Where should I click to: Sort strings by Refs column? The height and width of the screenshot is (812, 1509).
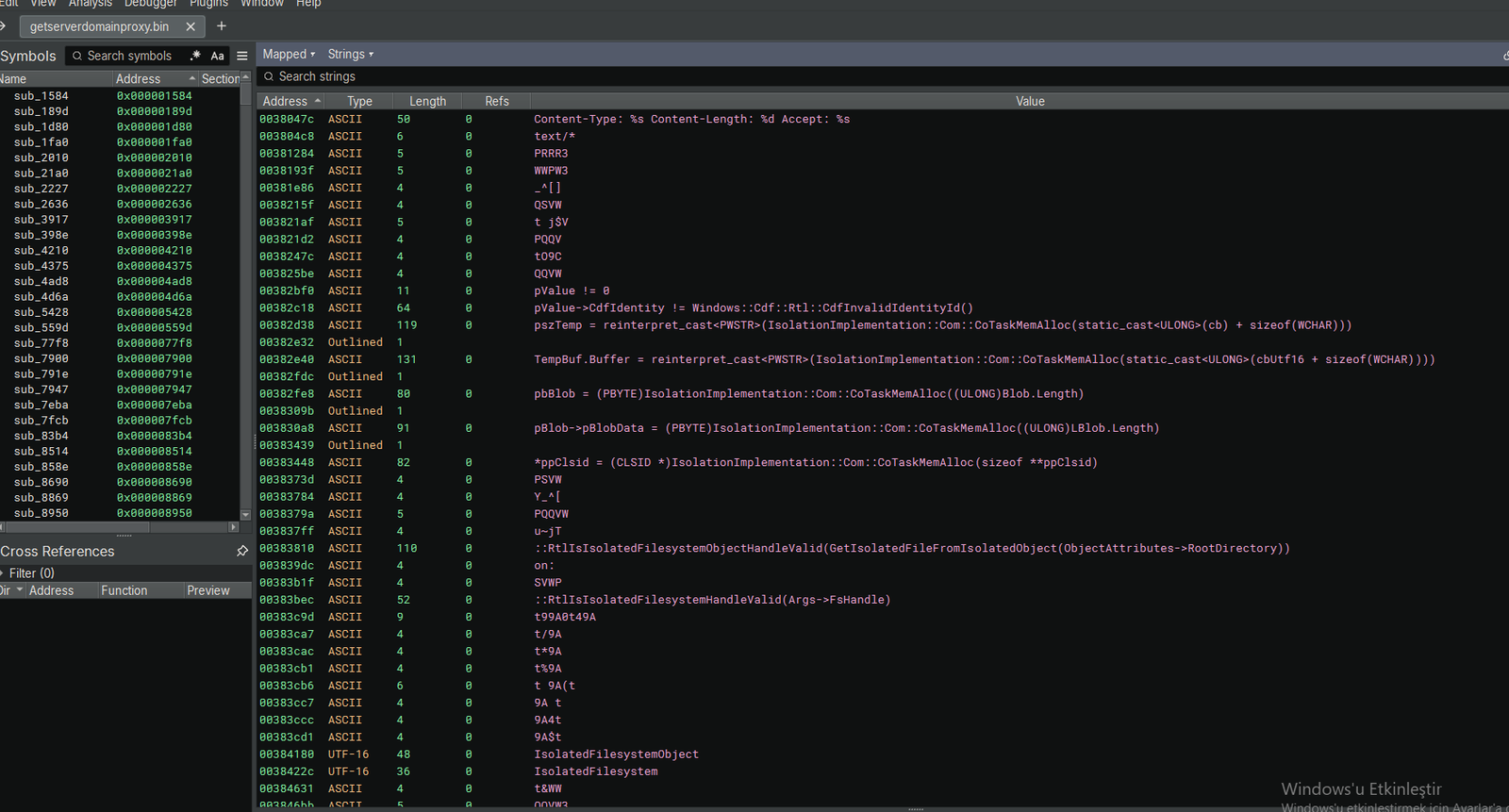point(497,101)
